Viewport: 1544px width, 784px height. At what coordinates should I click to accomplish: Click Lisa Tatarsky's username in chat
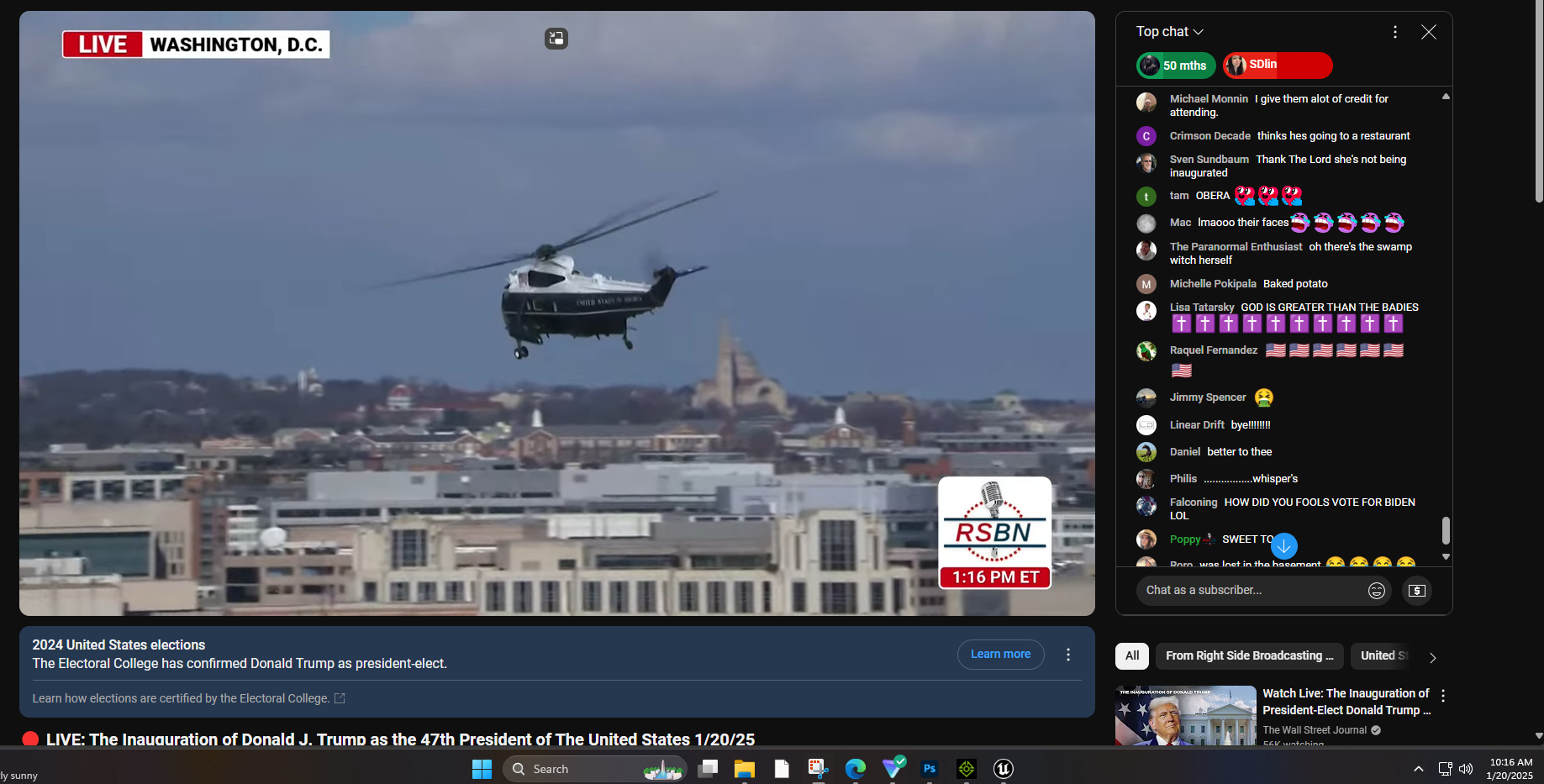1202,308
